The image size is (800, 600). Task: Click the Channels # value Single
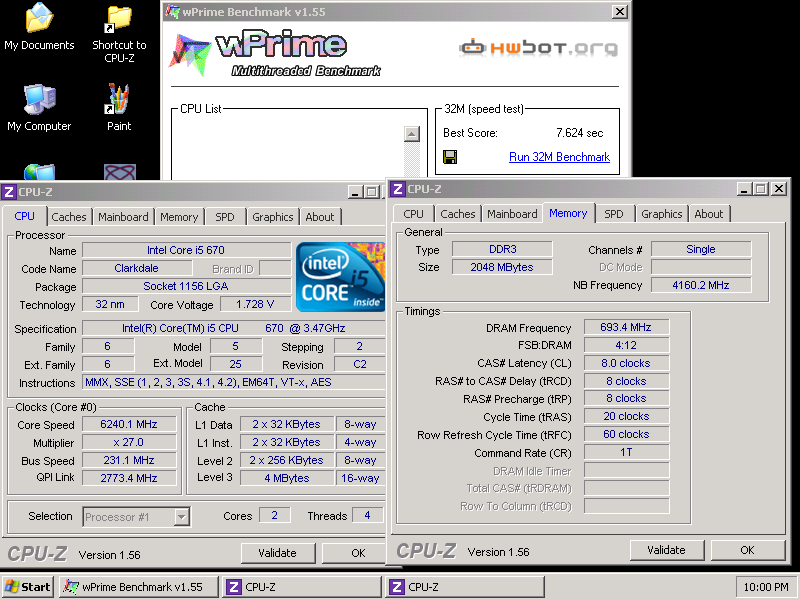(701, 249)
